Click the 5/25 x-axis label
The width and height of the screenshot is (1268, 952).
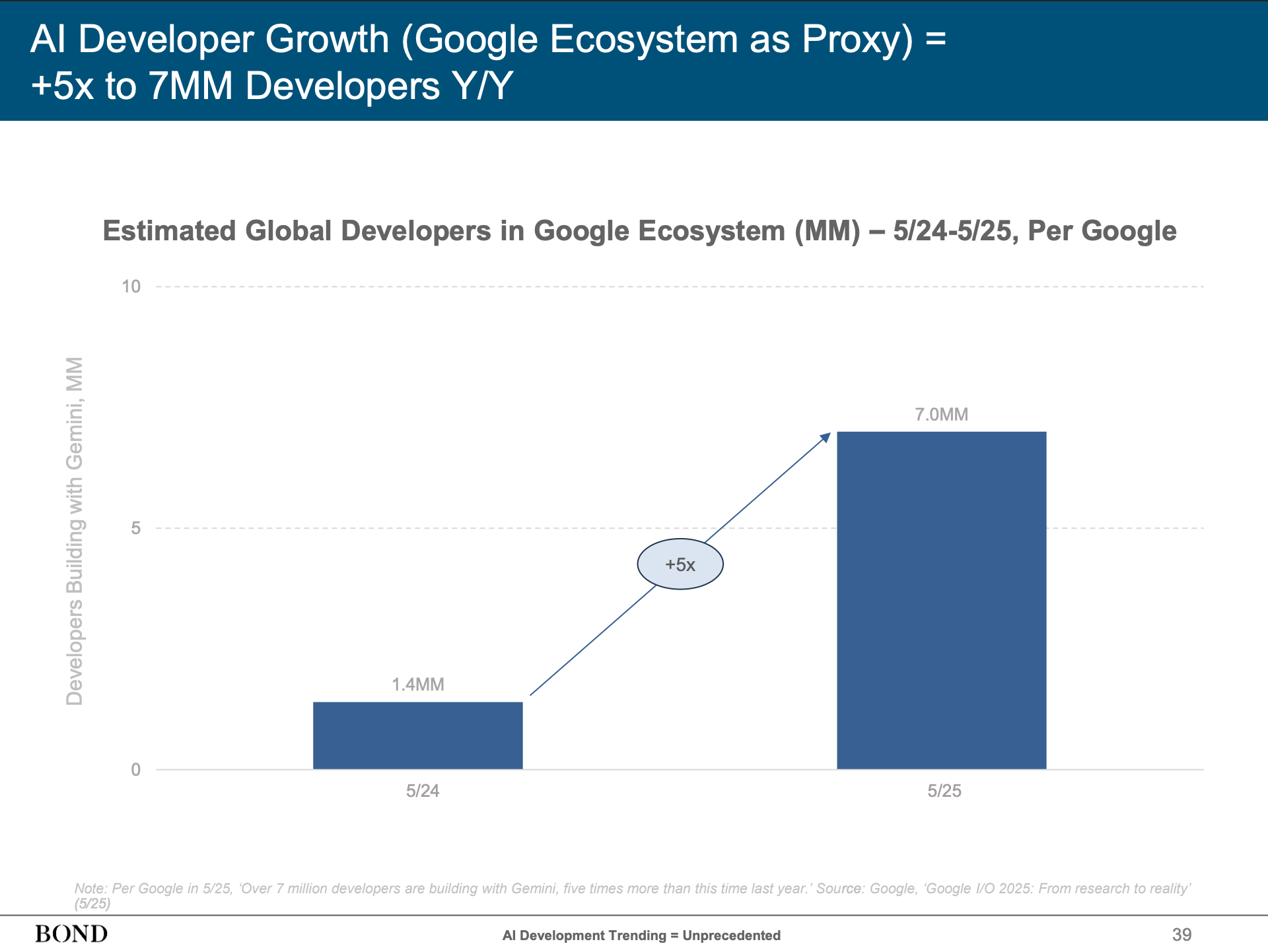pyautogui.click(x=944, y=791)
